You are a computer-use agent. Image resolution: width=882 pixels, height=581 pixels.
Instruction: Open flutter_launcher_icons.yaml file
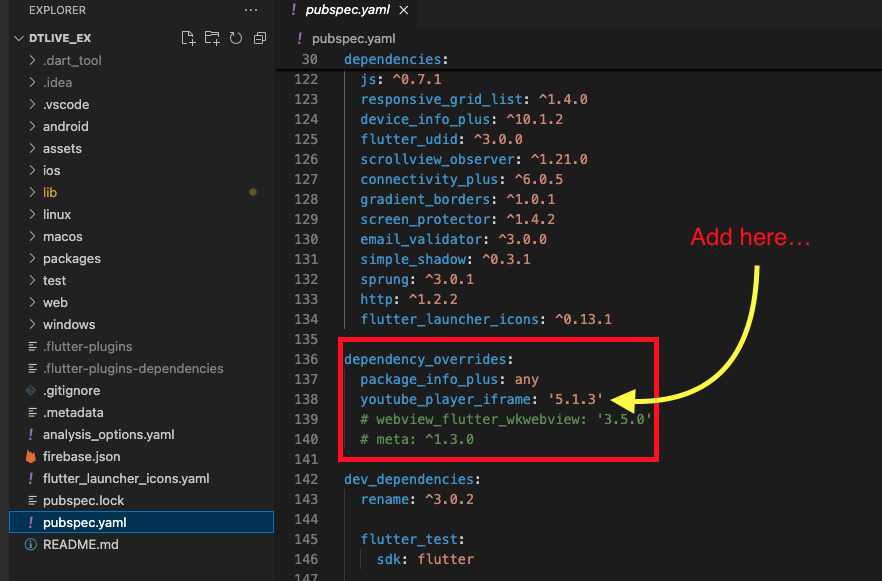(x=126, y=478)
